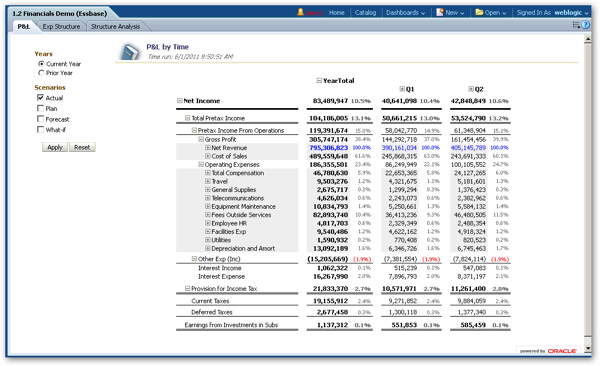Click the Reset button
Viewport: 600px width, 366px height.
click(82, 147)
